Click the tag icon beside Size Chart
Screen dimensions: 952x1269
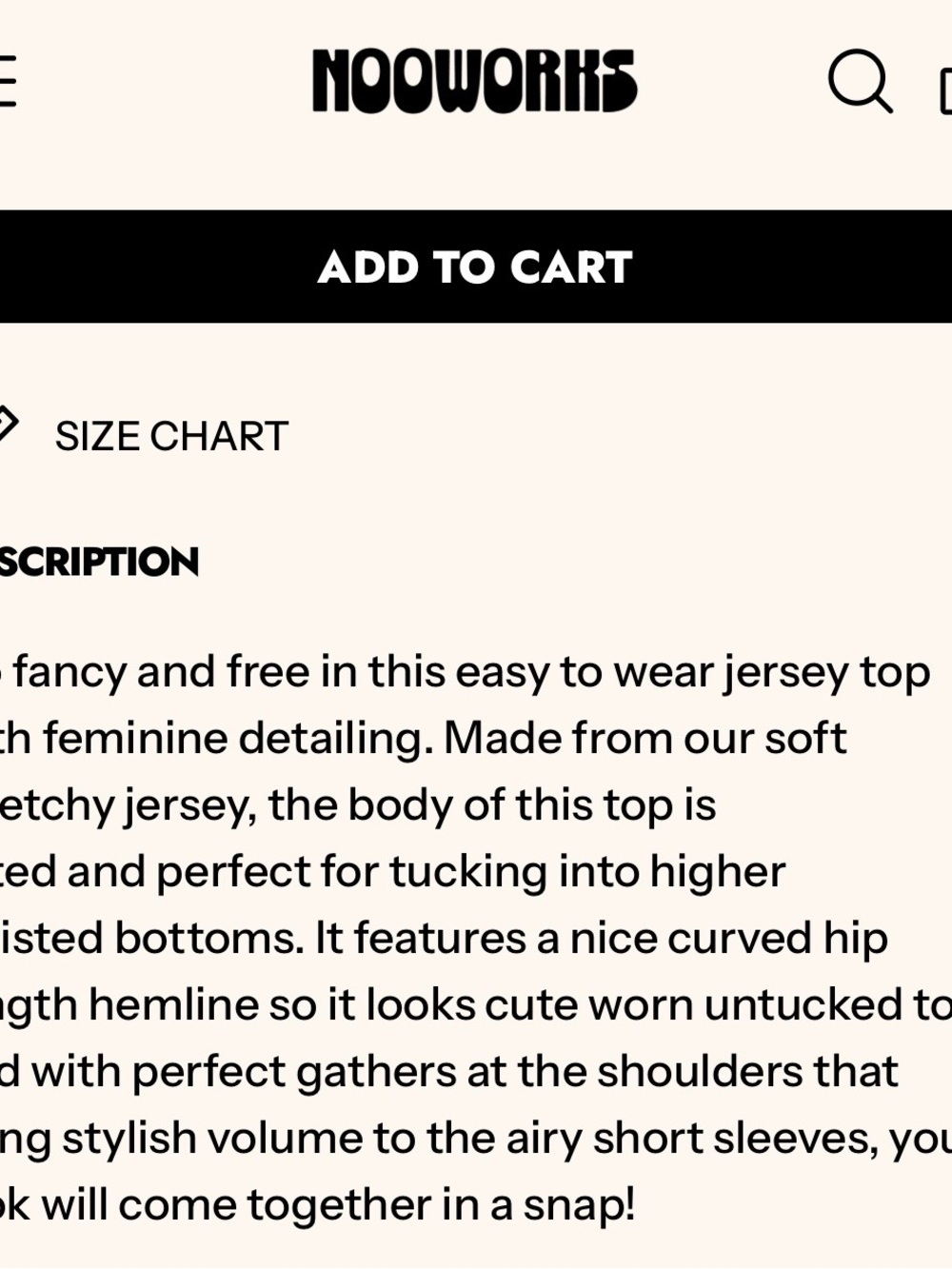click(x=8, y=425)
